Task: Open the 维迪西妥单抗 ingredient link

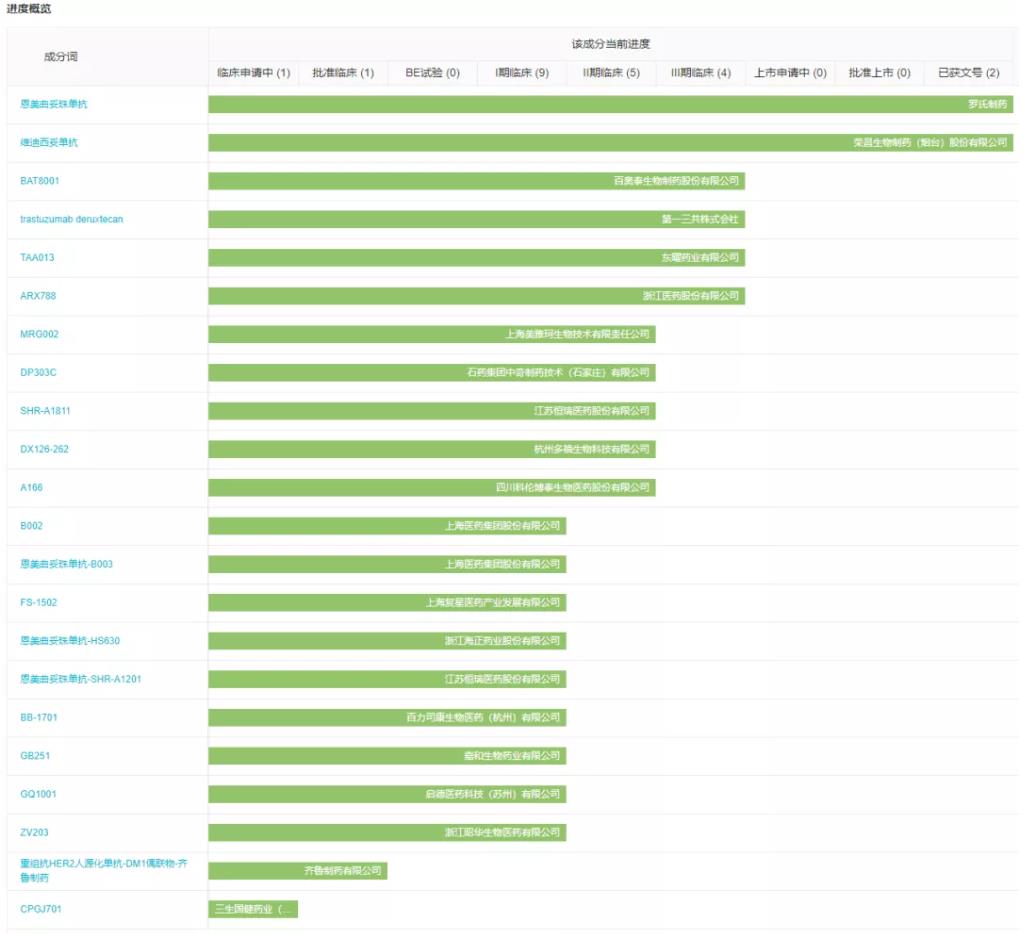Action: (49, 142)
